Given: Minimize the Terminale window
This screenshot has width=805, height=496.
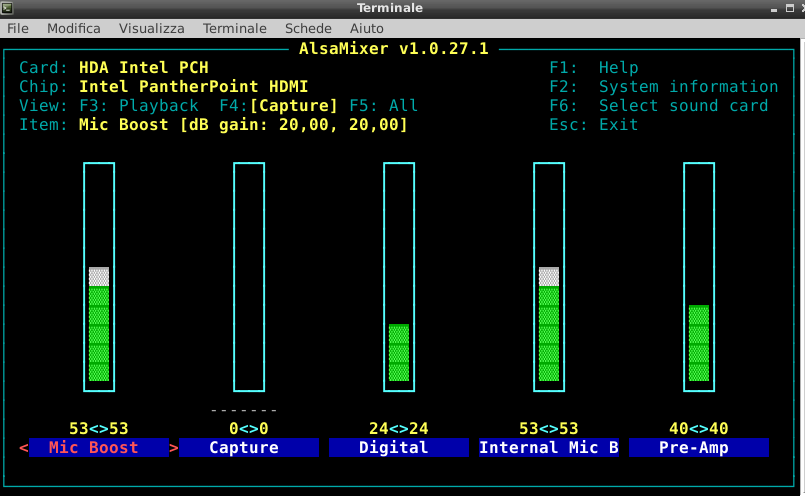Looking at the screenshot, I should coord(774,9).
